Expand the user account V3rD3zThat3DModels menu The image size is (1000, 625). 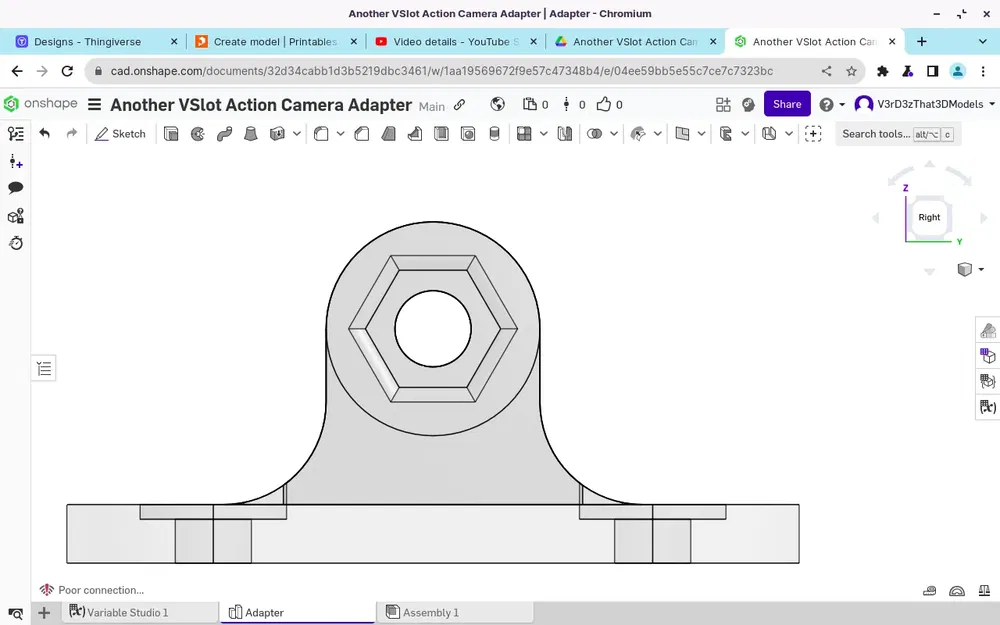pos(924,104)
